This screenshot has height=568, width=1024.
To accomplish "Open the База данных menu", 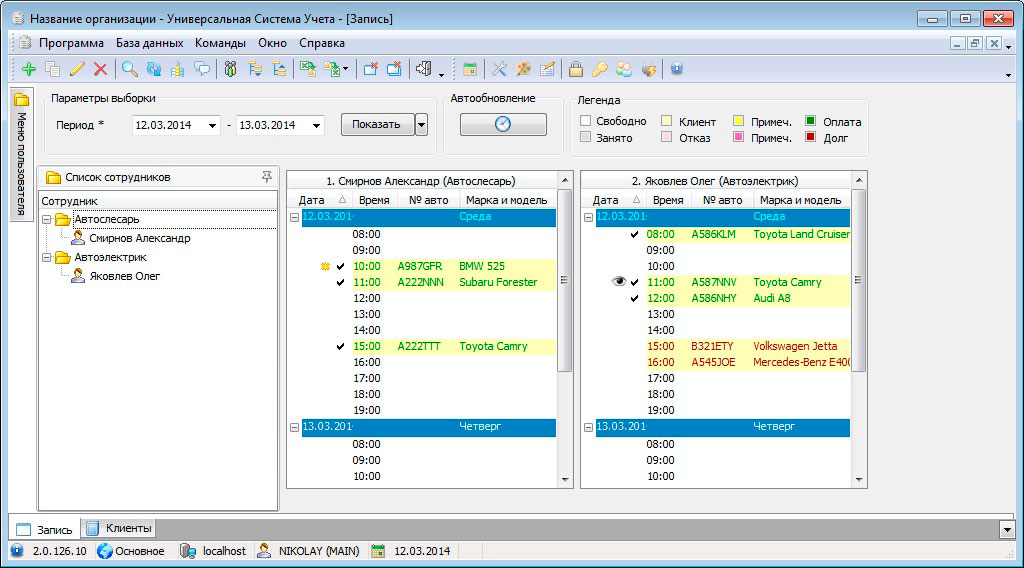I will coord(149,43).
